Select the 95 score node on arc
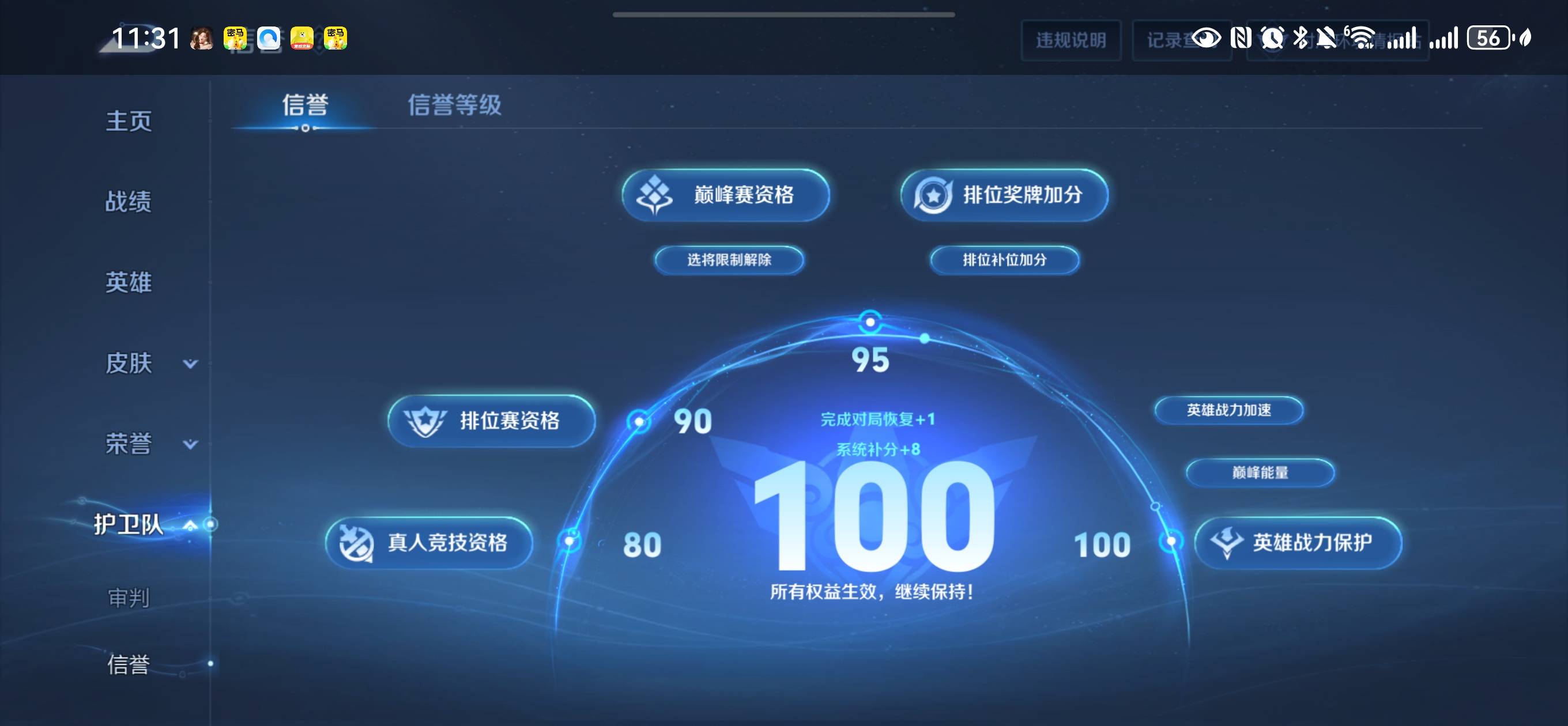Viewport: 1568px width, 726px height. coord(870,322)
